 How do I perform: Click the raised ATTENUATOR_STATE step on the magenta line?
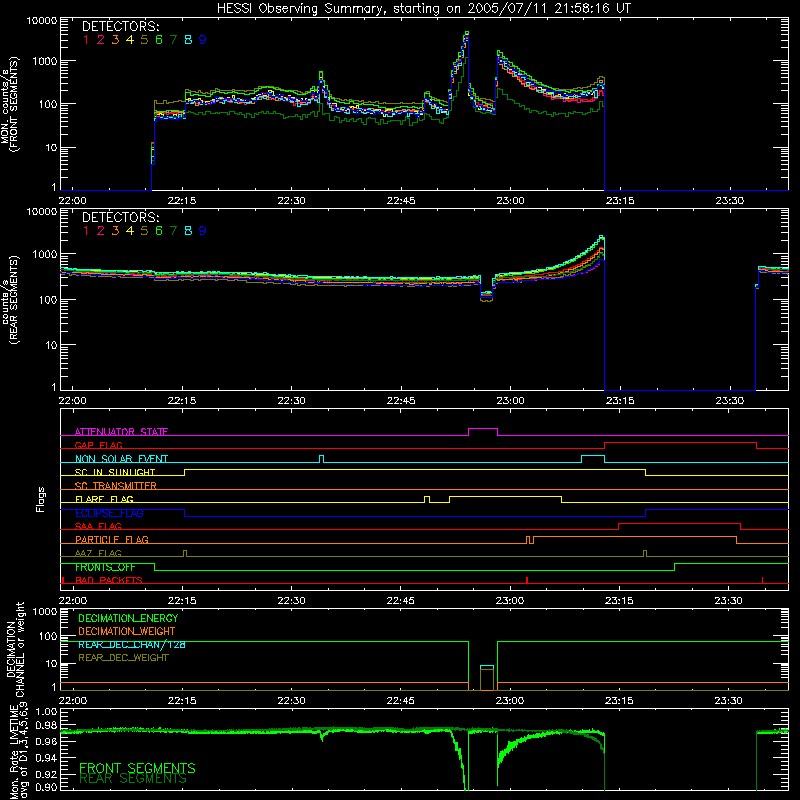(x=483, y=429)
